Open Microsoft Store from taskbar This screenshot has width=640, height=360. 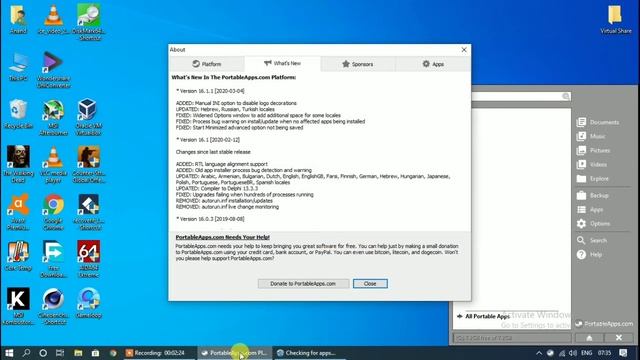pos(95,353)
